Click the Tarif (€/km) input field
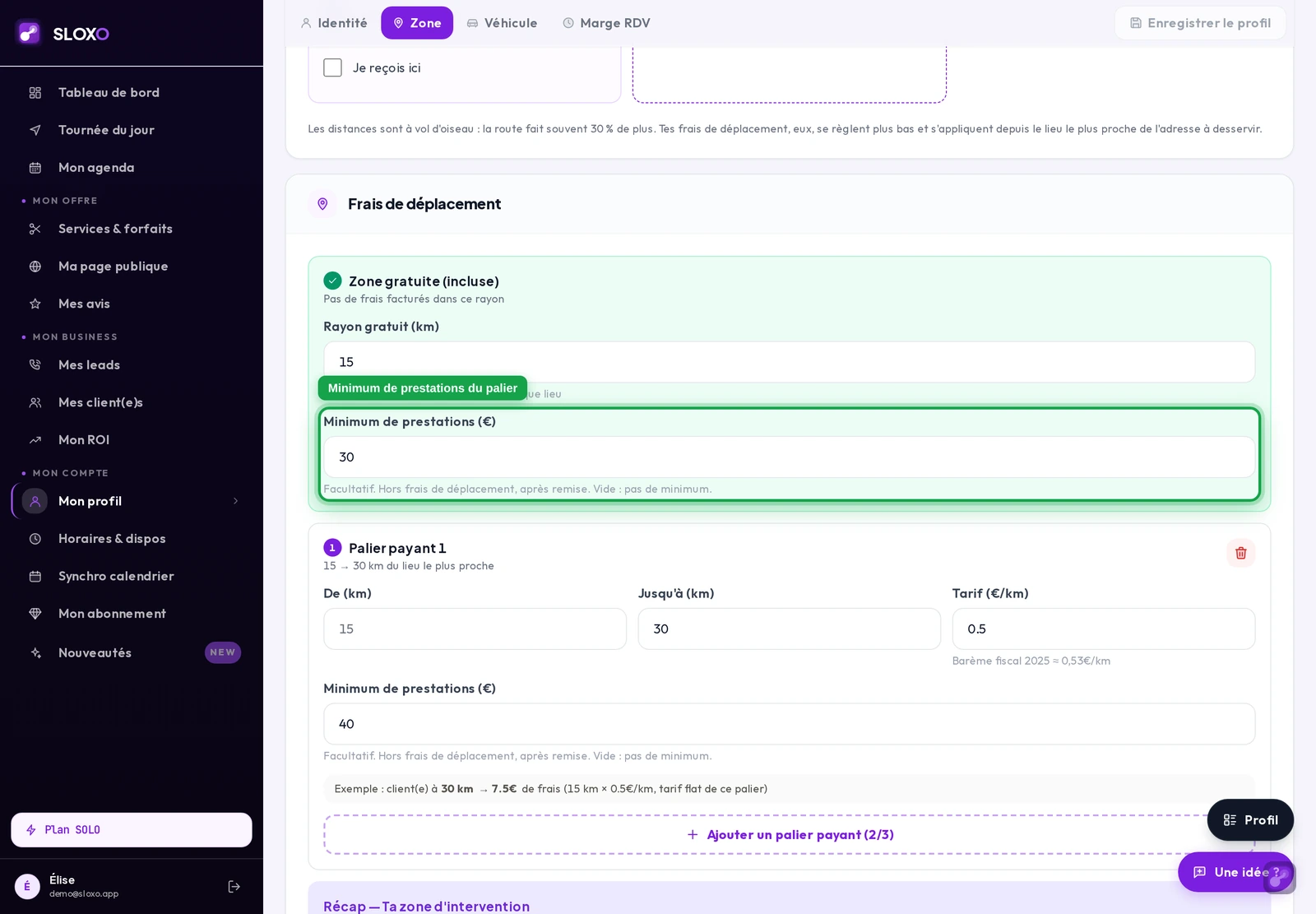The image size is (1316, 914). [x=1103, y=629]
